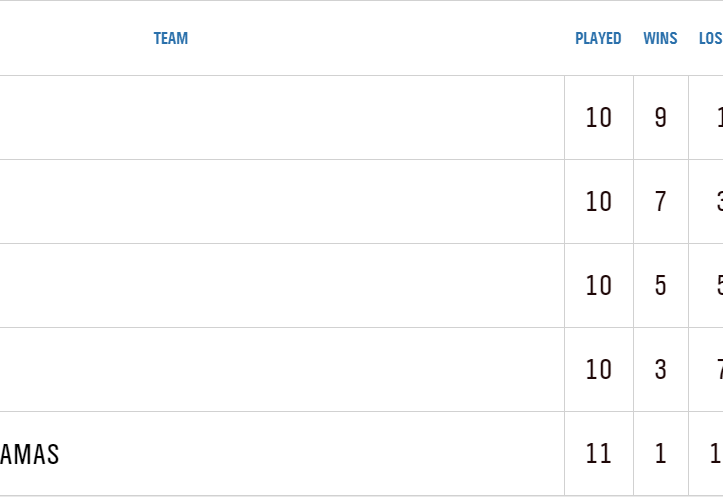The width and height of the screenshot is (723, 497).
Task: Click the wins cell showing 5
Action: coord(660,285)
